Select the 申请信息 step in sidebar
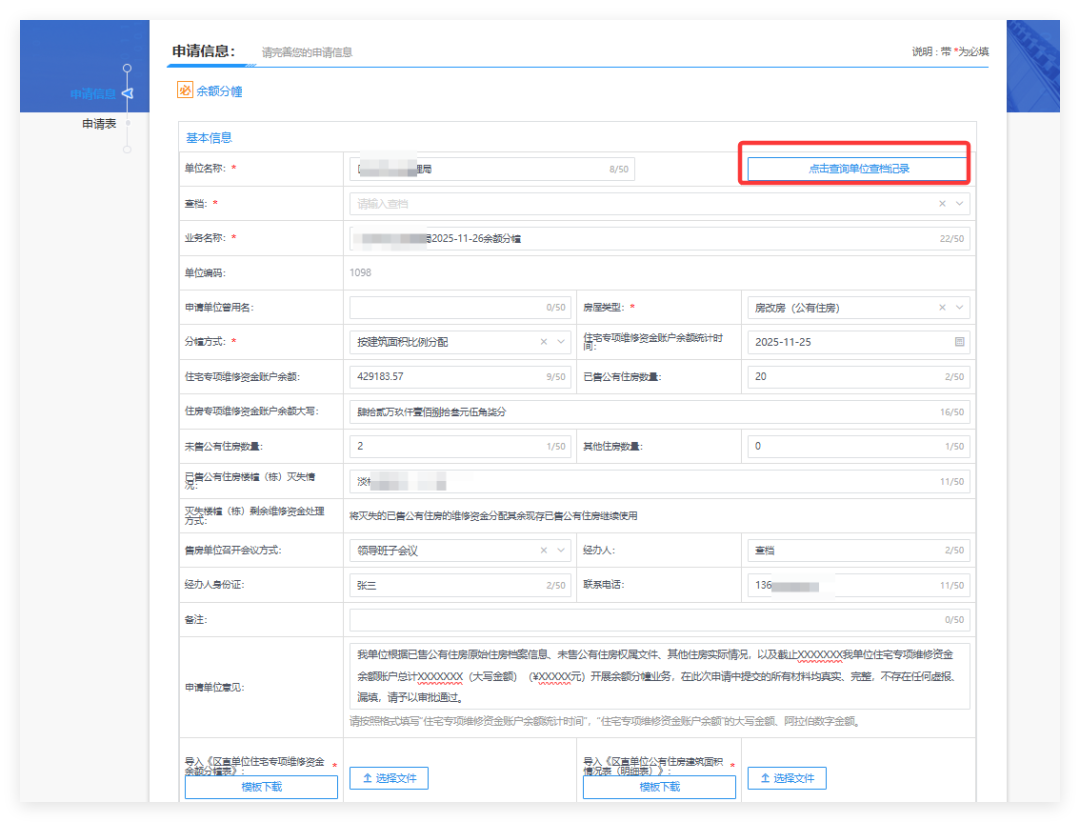 pos(92,94)
